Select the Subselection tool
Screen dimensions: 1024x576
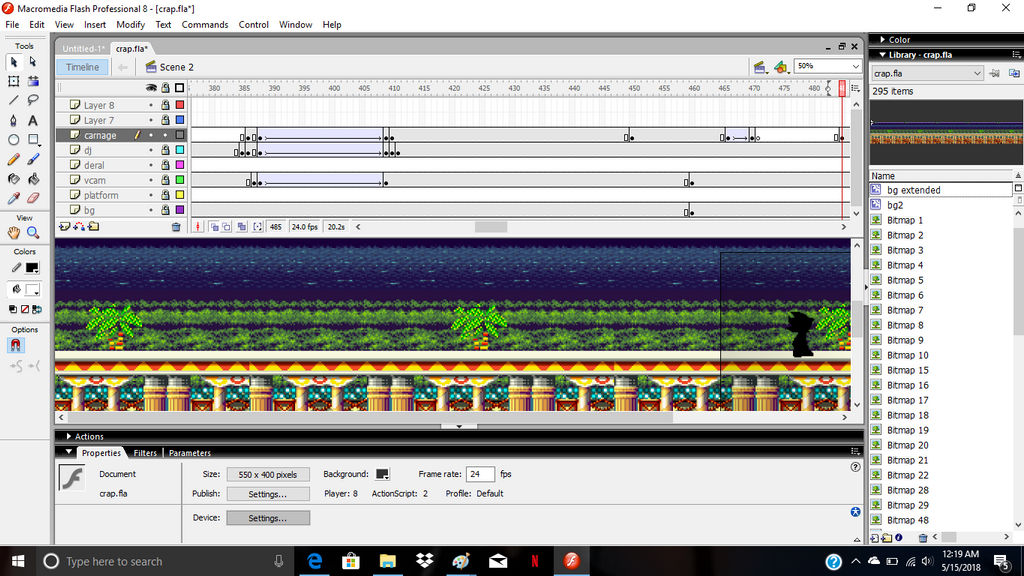33,62
